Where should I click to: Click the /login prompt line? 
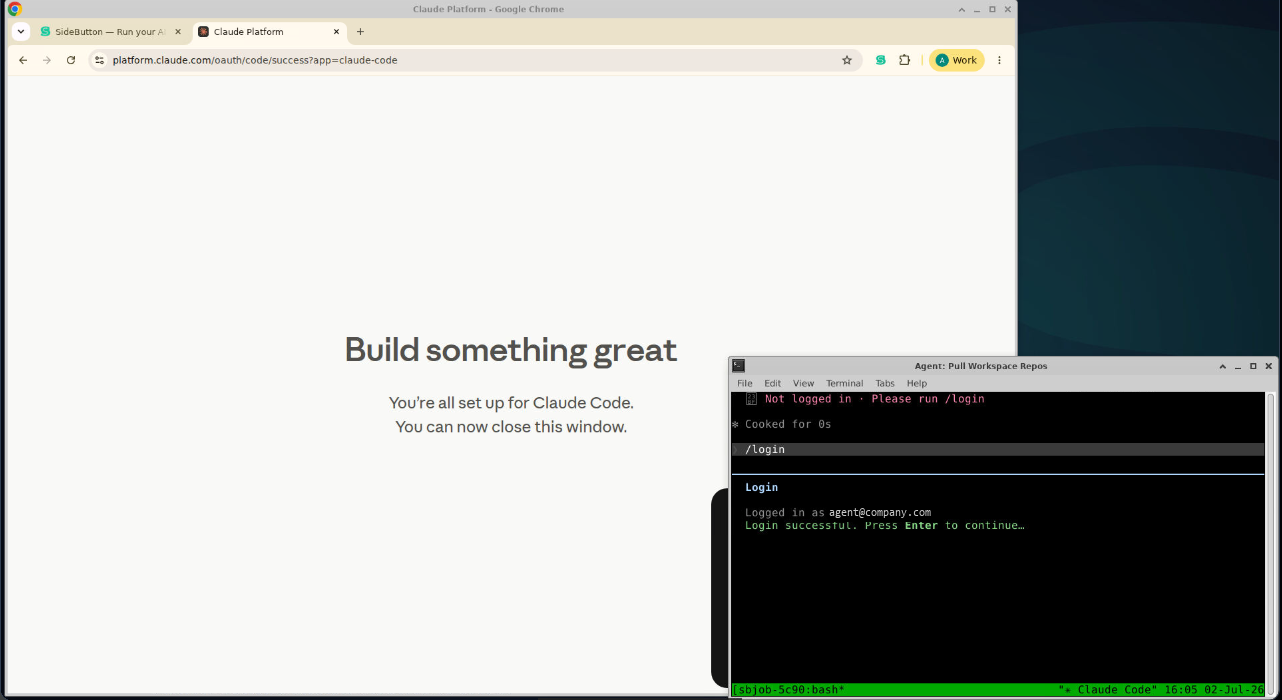[998, 449]
